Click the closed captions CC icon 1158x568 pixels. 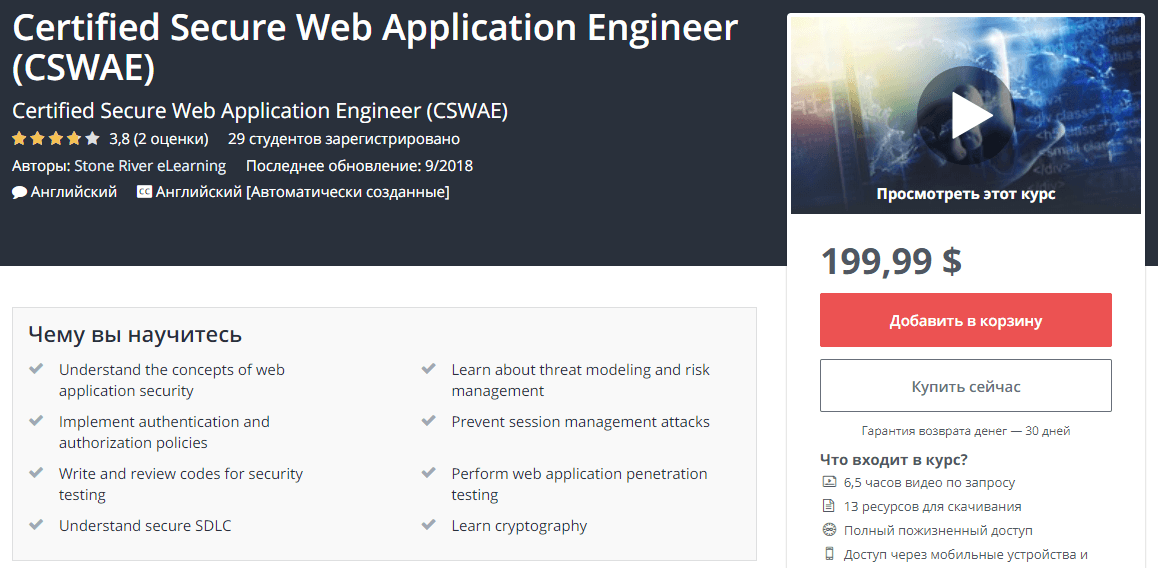tap(145, 193)
